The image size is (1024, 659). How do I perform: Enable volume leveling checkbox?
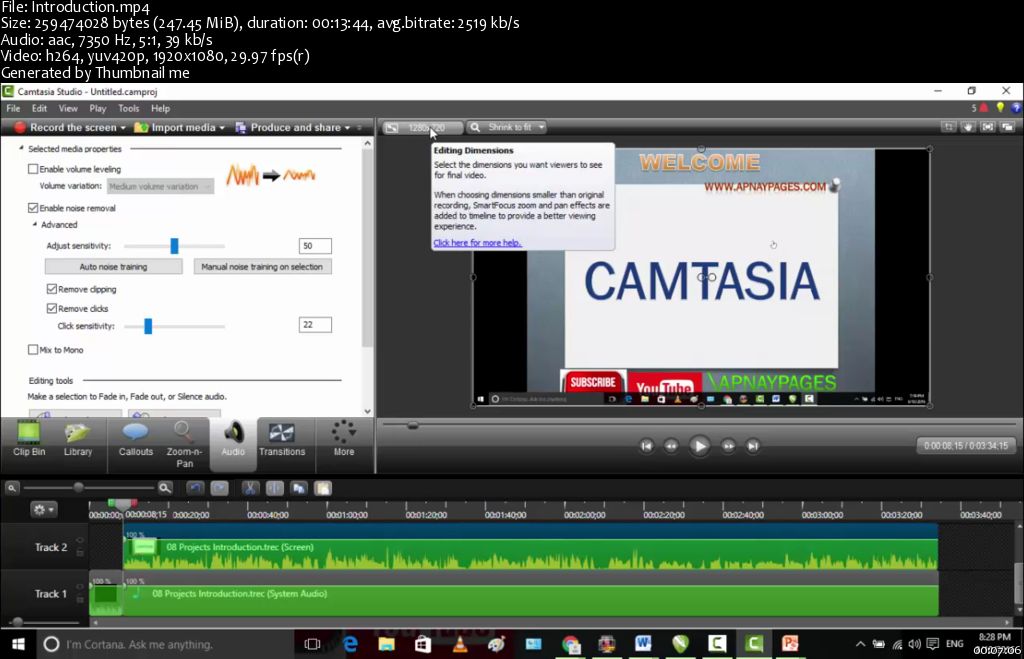click(33, 169)
